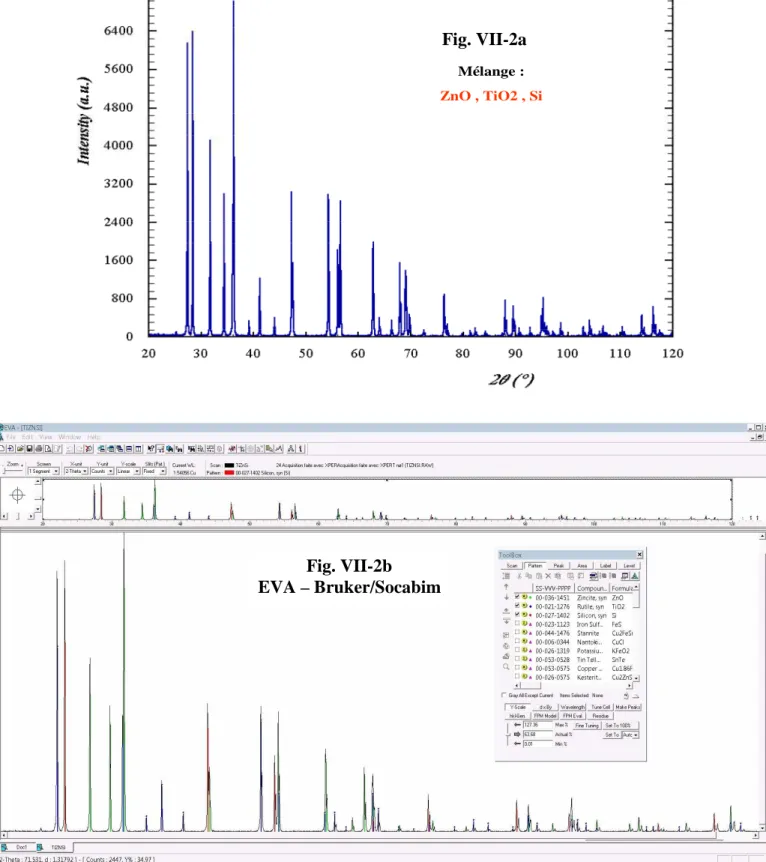The height and width of the screenshot is (862, 766).
Task: Click the green triangle icon in ToolBox toolbar
Action: pos(635,576)
